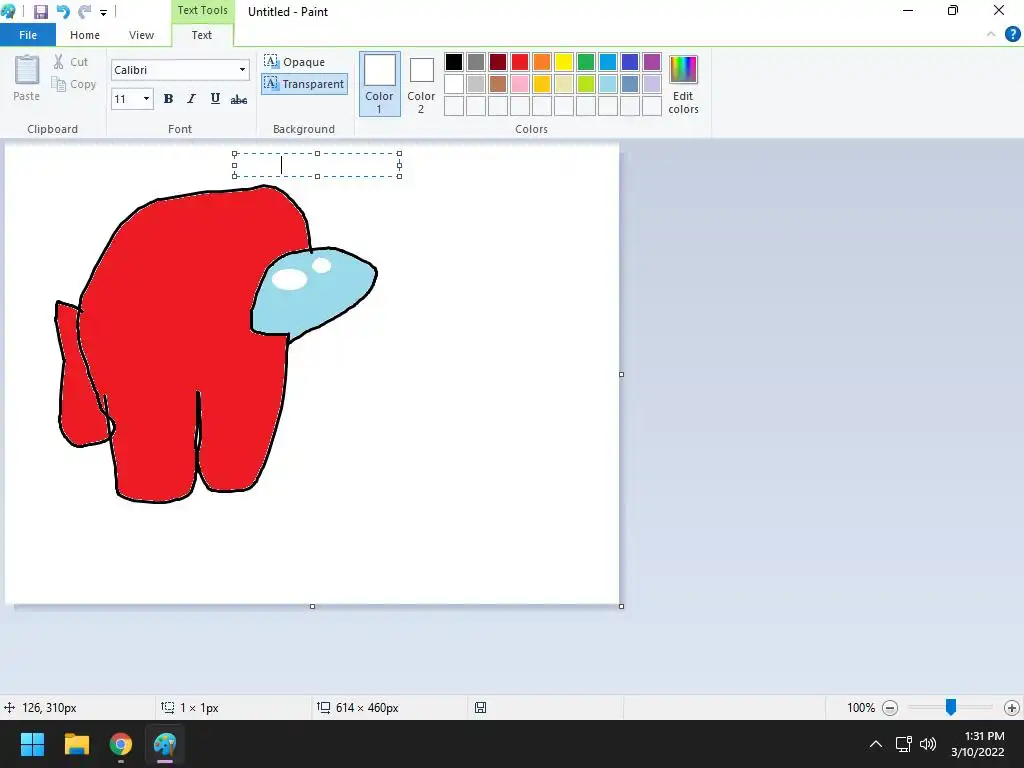Click the Paste clipboard button
This screenshot has width=1024, height=768.
point(27,78)
